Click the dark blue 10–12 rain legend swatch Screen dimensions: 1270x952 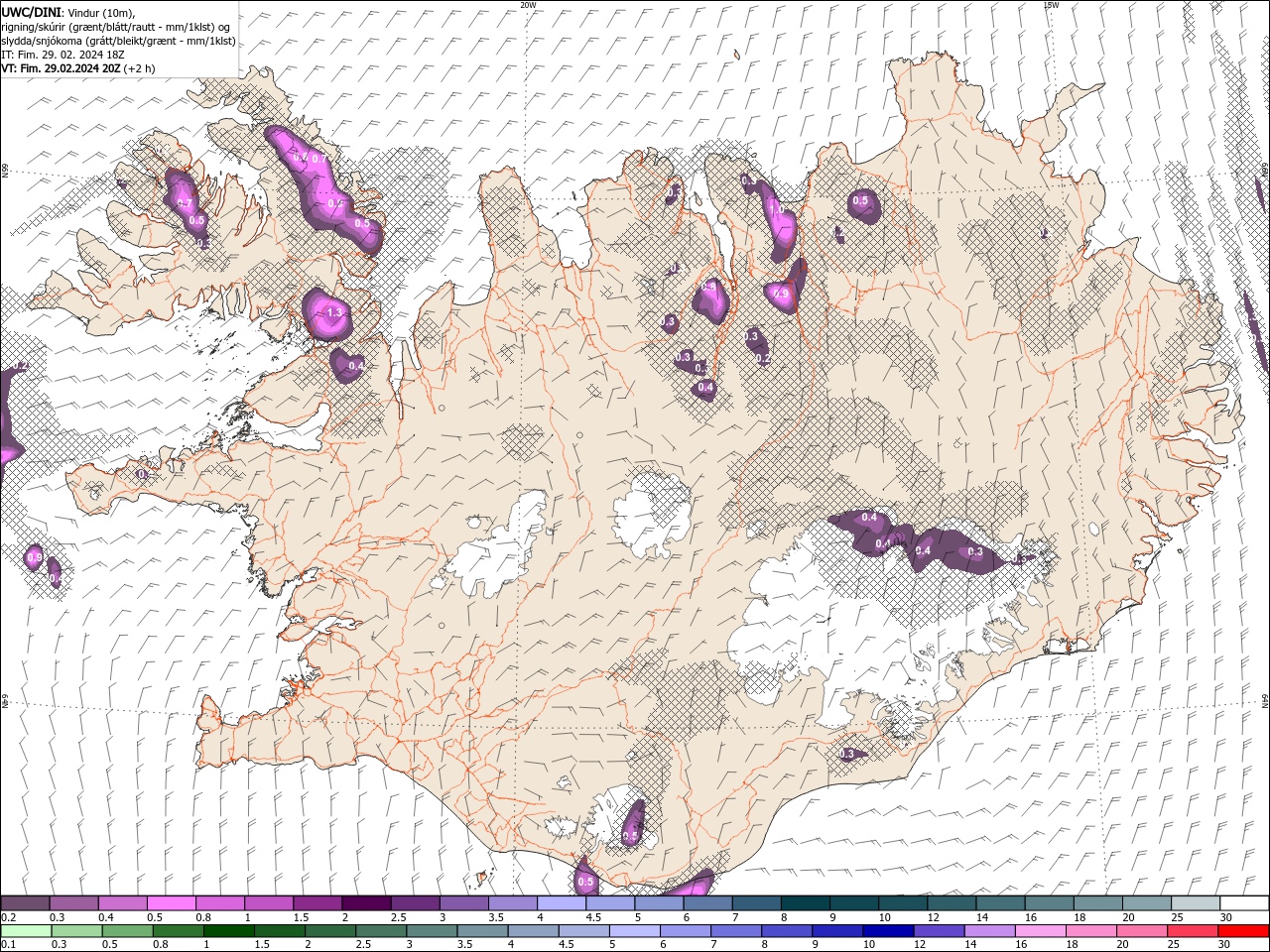887,931
